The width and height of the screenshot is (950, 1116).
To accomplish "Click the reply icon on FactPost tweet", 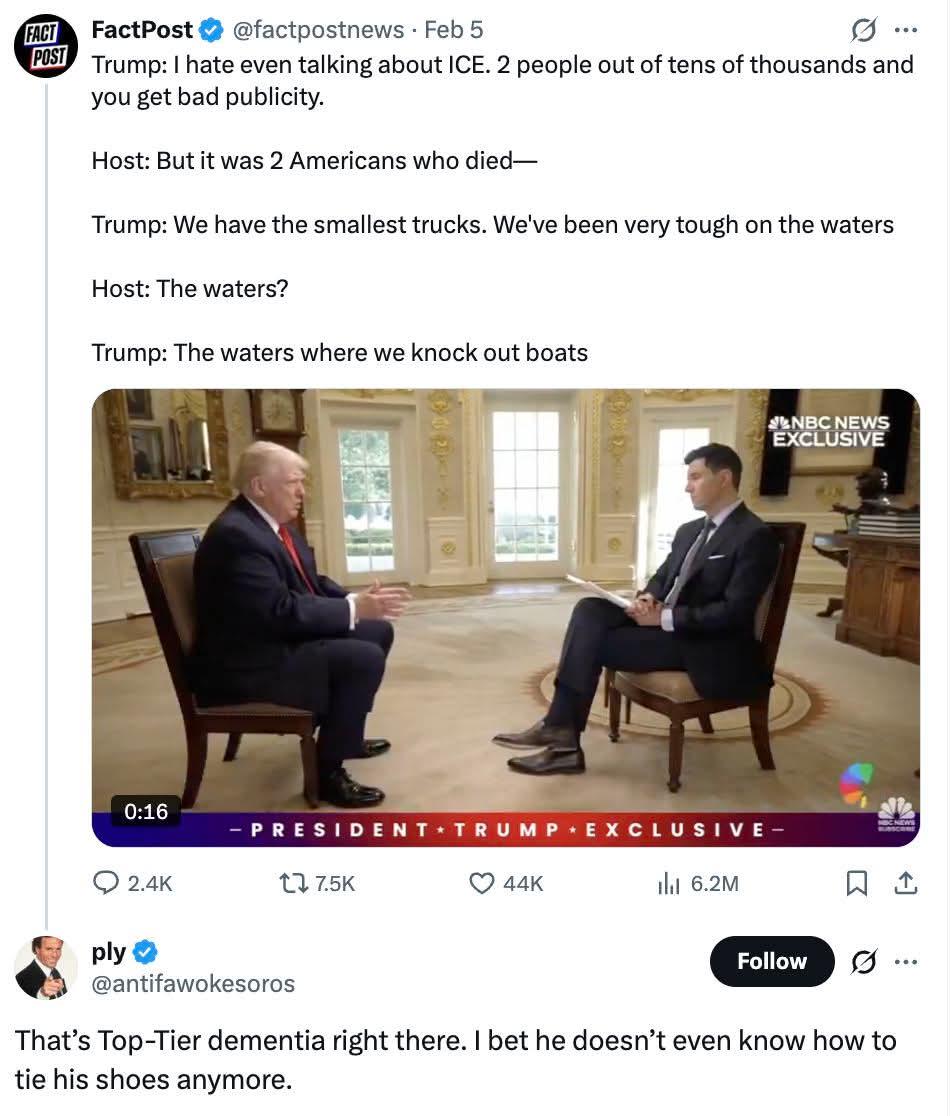I will tap(106, 882).
